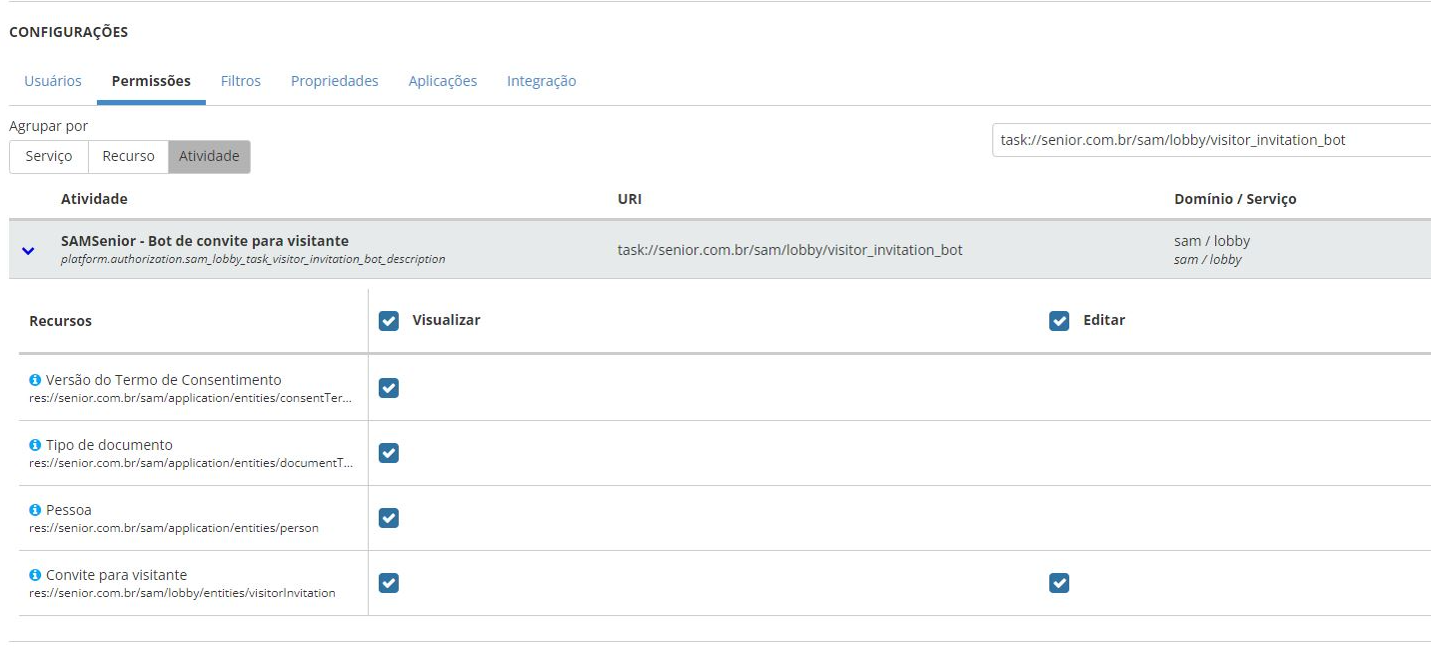Open the Integração tab
The height and width of the screenshot is (659, 1431).
[x=541, y=81]
